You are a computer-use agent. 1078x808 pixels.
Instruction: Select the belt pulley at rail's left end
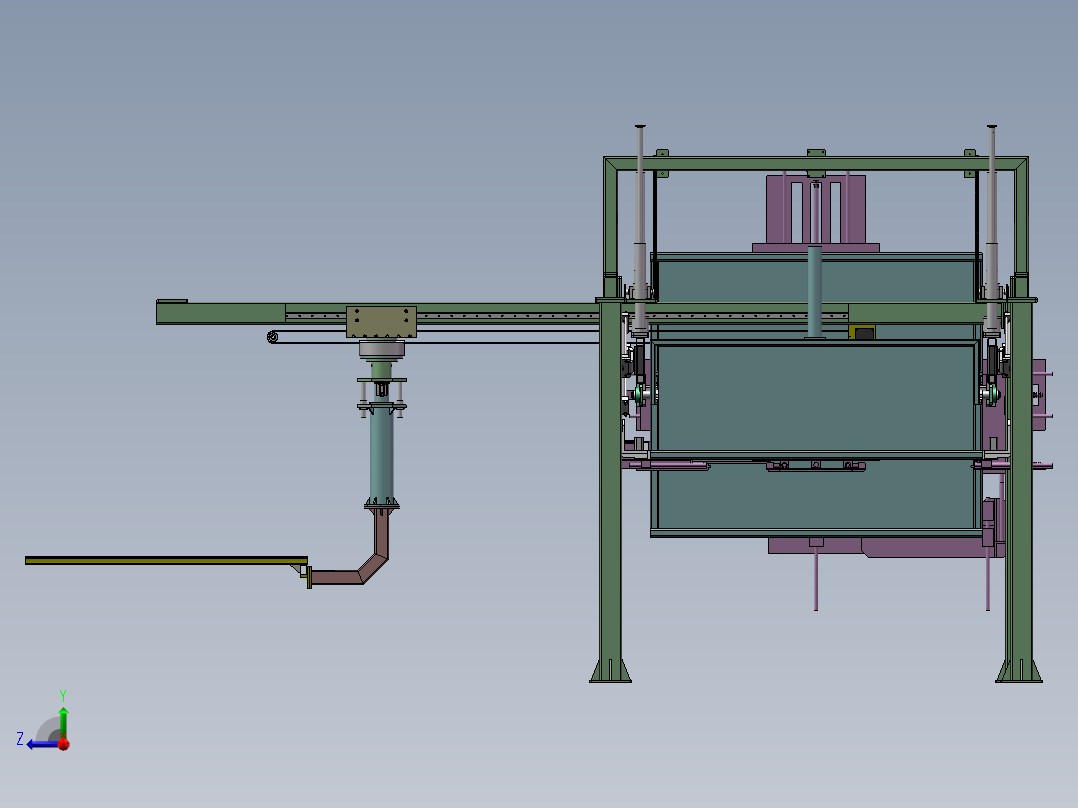[272, 337]
